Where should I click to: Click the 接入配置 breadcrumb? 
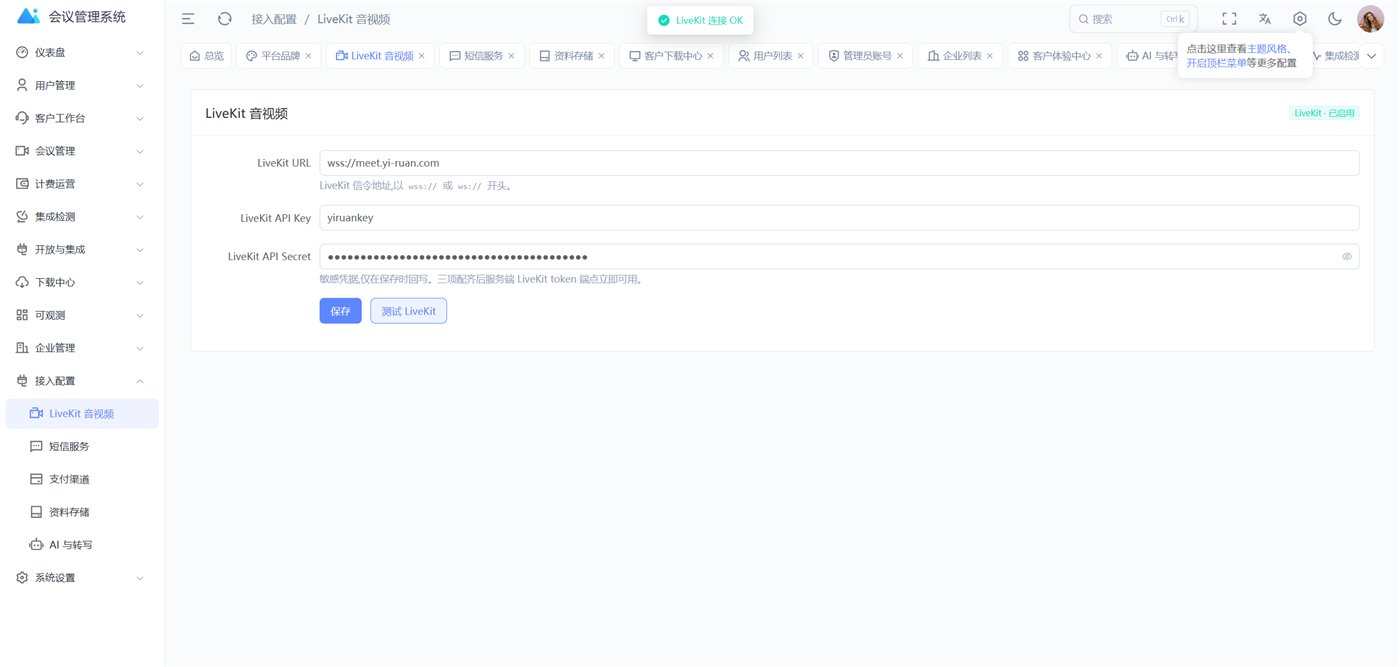tap(274, 19)
